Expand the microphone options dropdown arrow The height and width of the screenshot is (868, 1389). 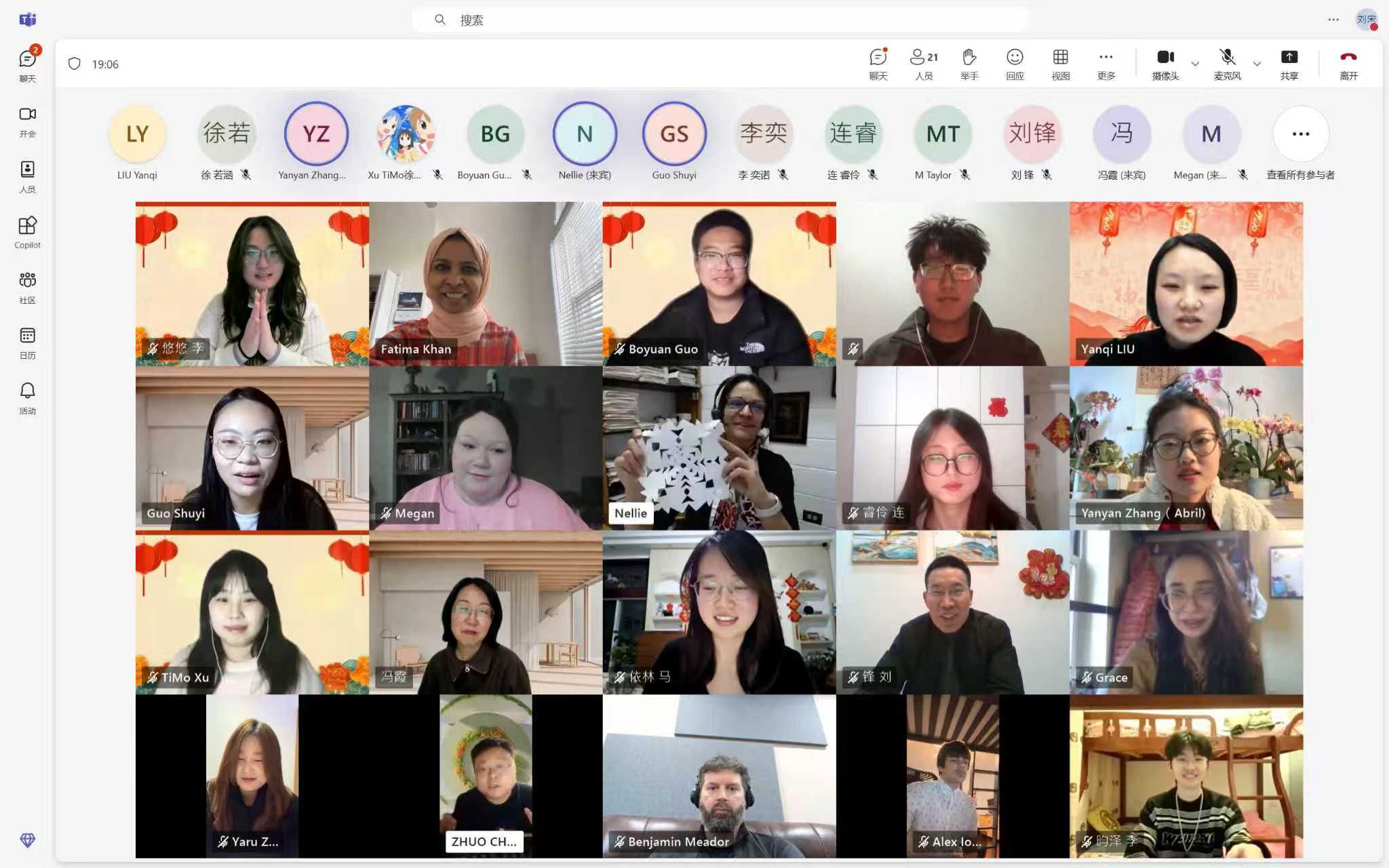click(1257, 64)
